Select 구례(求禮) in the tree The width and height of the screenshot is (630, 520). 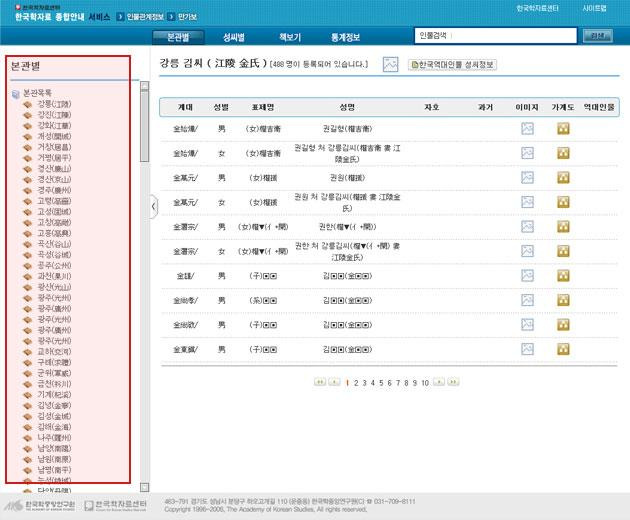[54, 362]
